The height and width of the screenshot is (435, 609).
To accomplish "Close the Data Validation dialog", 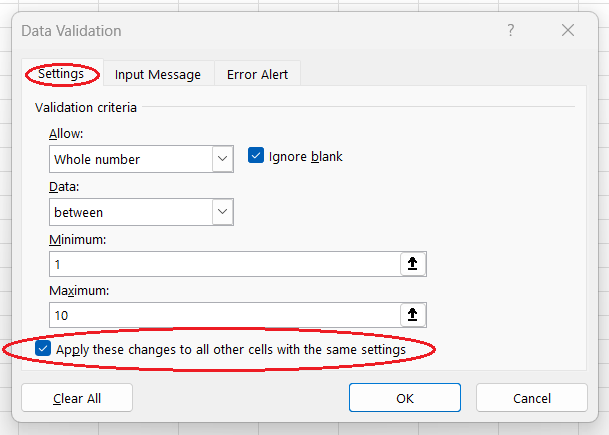I will (567, 31).
